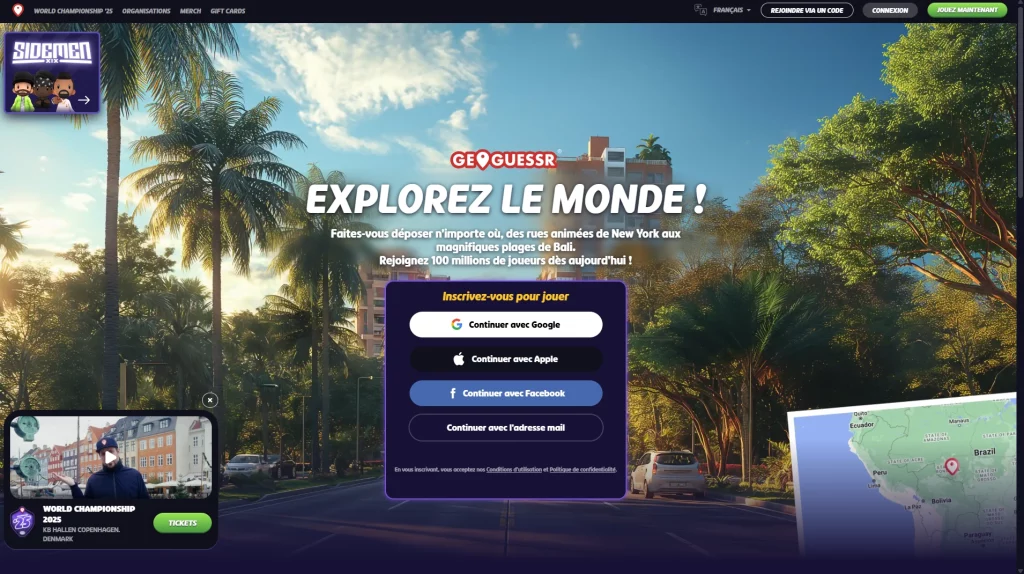Open the Français language dropdown
Viewport: 1024px width, 574px height.
click(732, 10)
